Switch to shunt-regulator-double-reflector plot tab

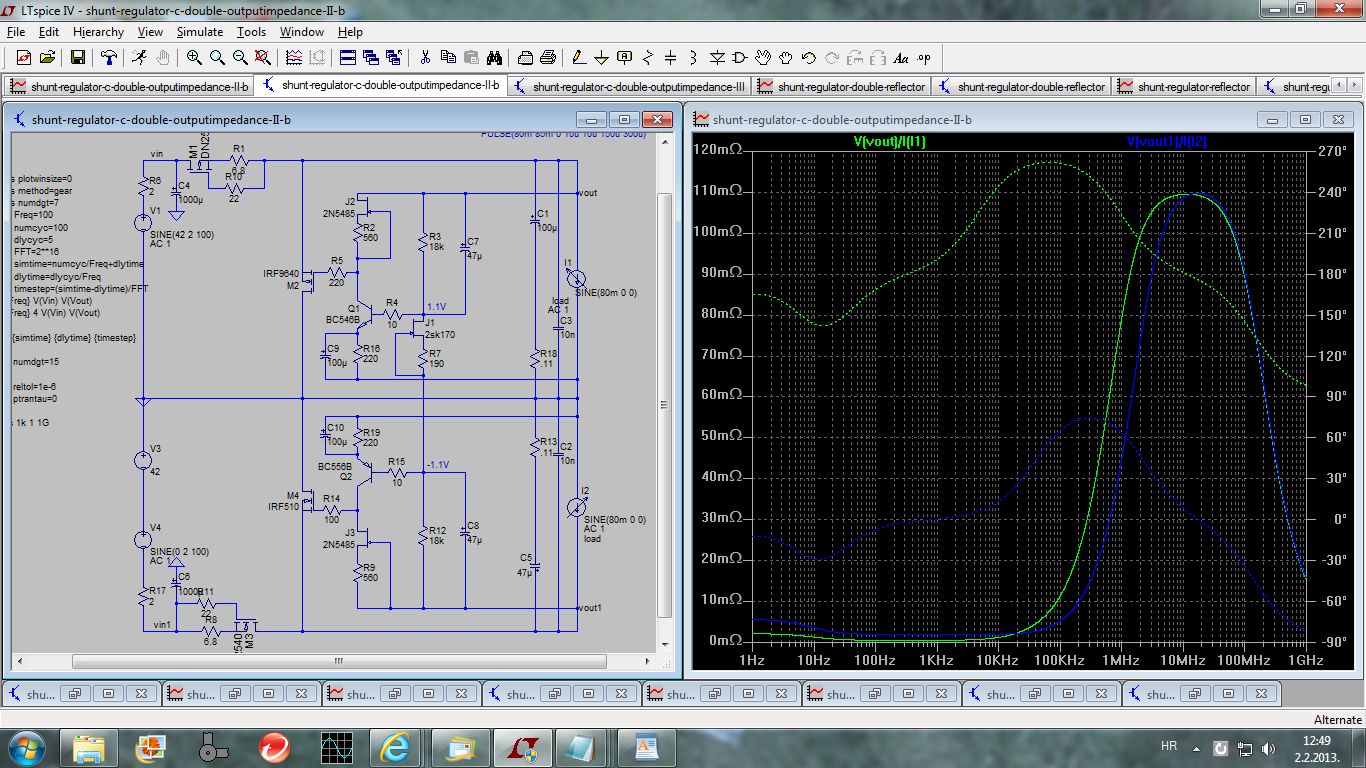[x=842, y=86]
